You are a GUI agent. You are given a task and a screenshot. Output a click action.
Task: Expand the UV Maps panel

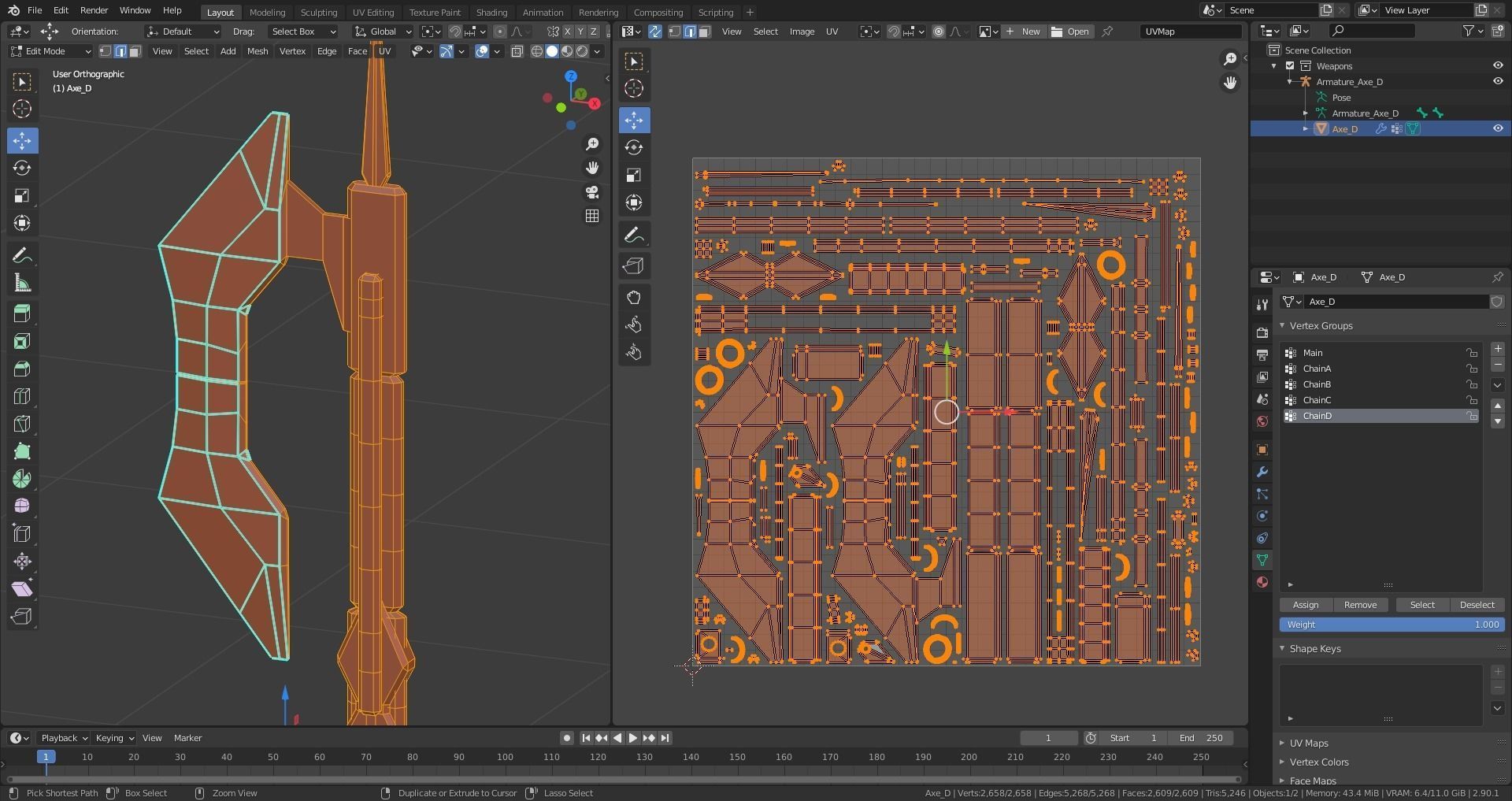click(1309, 743)
